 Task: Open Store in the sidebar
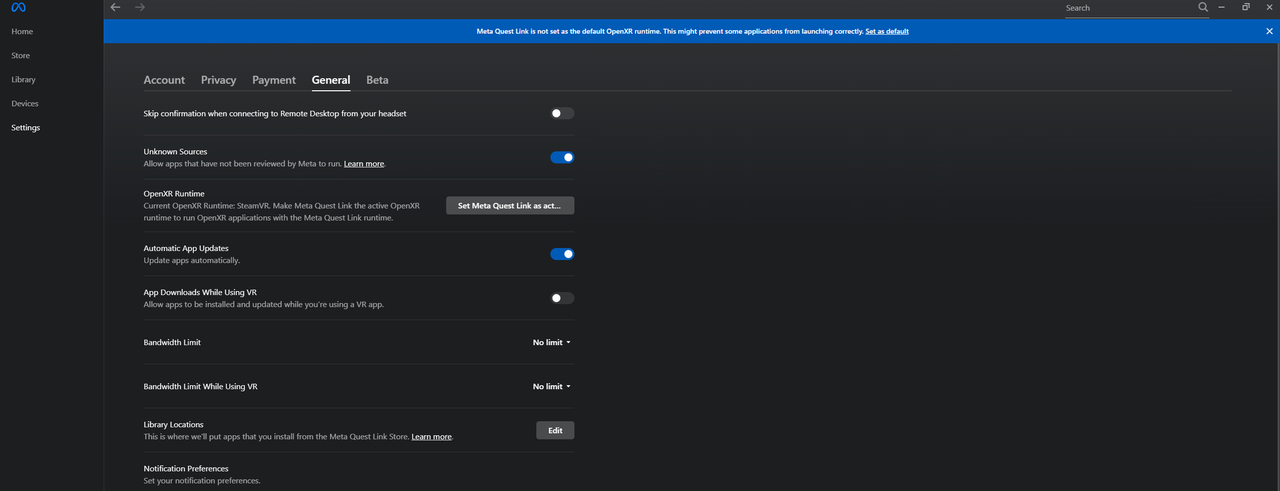20,55
